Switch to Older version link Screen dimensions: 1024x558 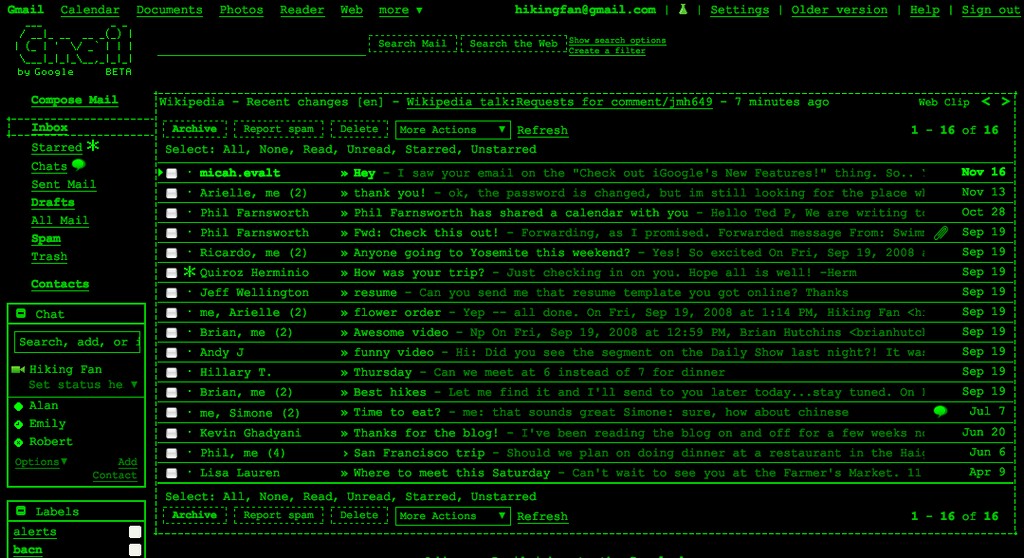coord(839,10)
